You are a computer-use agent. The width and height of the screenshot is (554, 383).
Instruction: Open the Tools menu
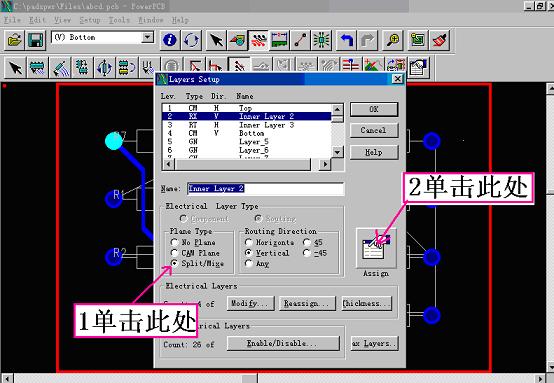coord(119,20)
